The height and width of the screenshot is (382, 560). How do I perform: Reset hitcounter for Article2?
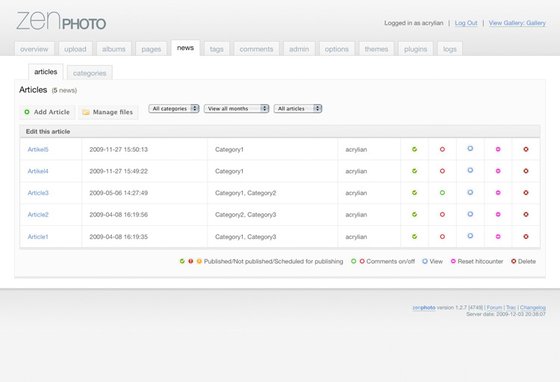(x=498, y=215)
